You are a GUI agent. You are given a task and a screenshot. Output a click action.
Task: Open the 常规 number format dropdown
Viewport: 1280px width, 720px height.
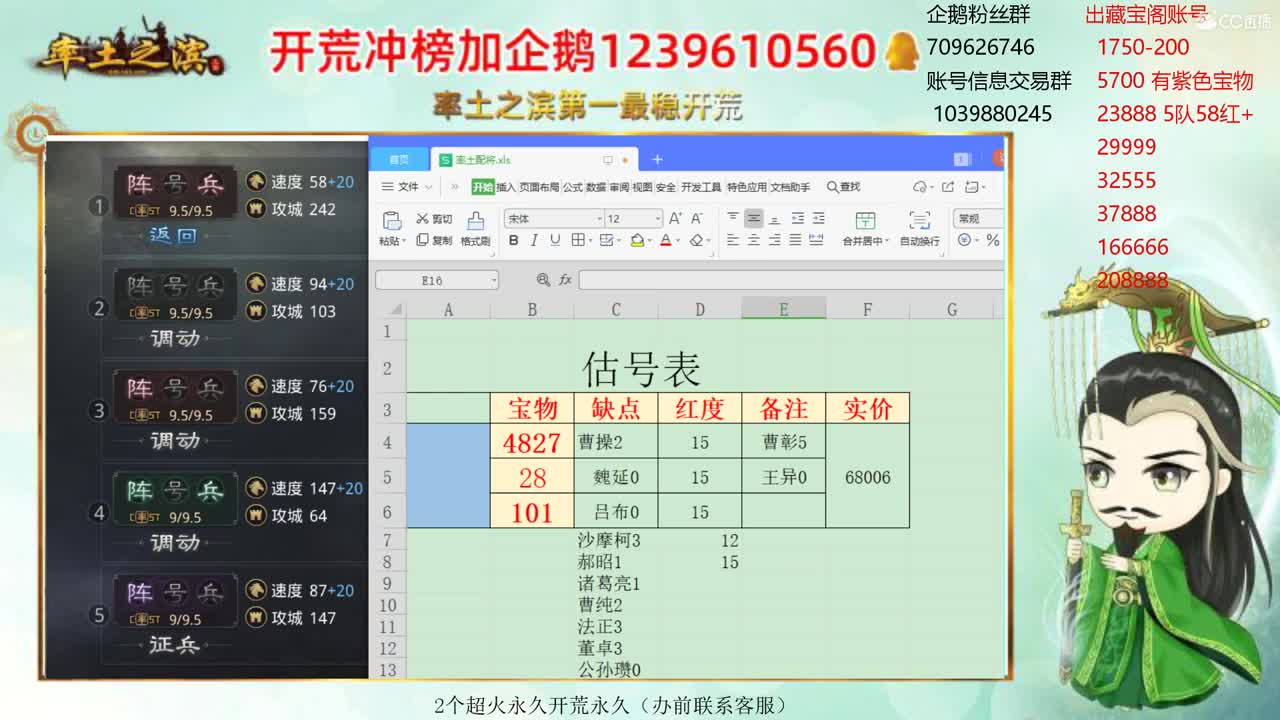point(979,218)
